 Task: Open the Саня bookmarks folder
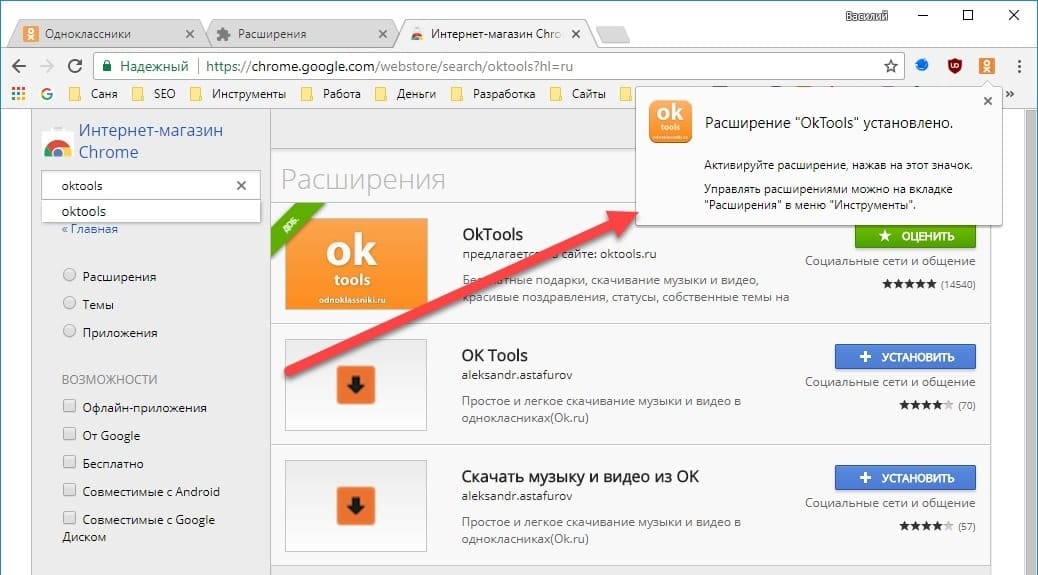[93, 94]
